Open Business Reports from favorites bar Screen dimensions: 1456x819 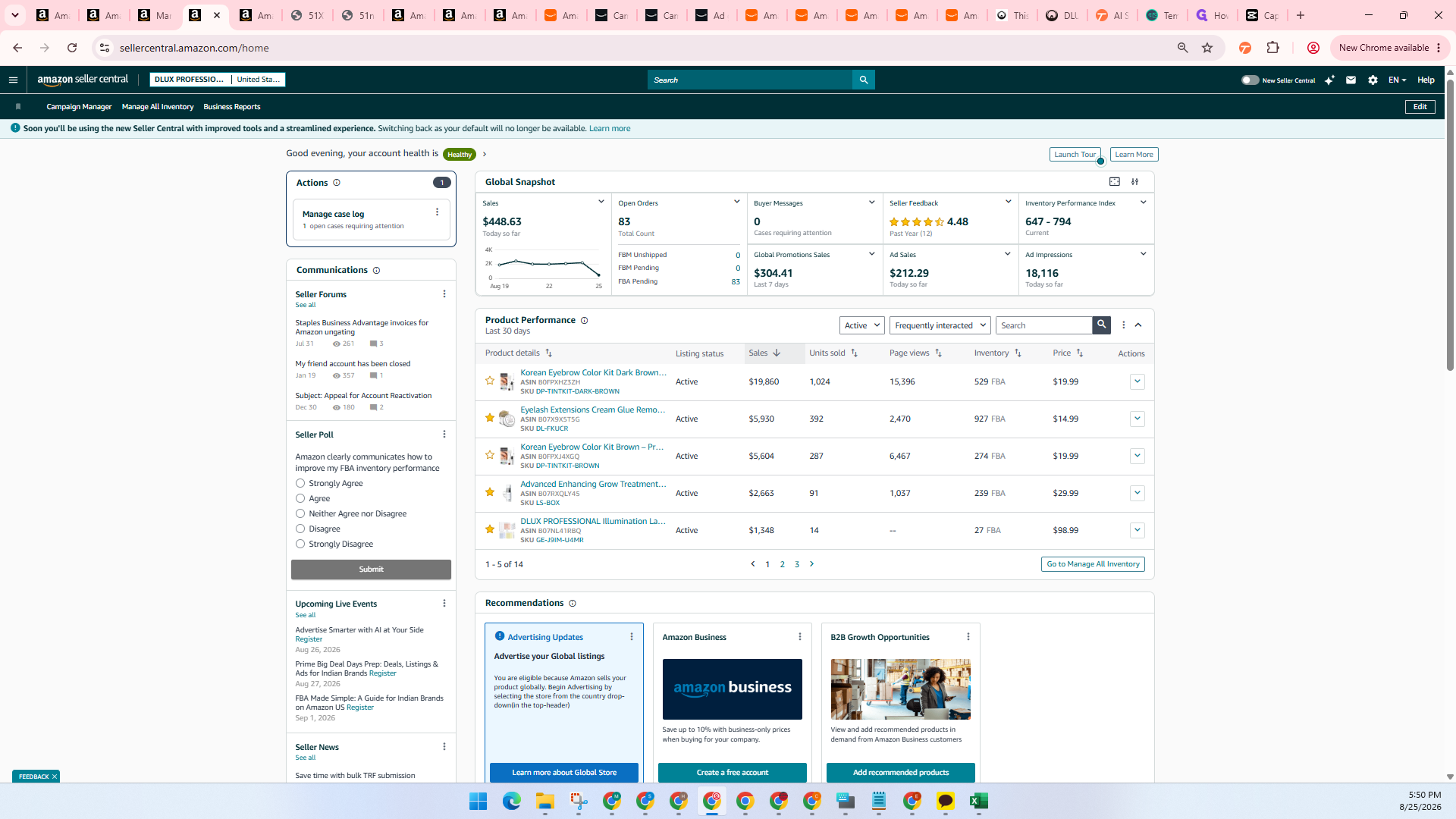[231, 107]
